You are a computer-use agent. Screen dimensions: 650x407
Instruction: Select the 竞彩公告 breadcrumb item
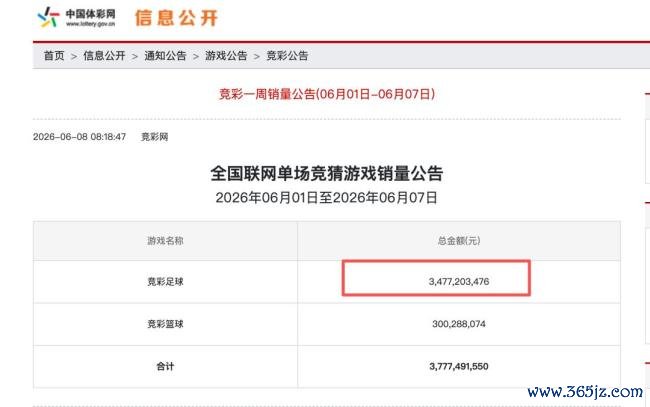click(x=287, y=56)
